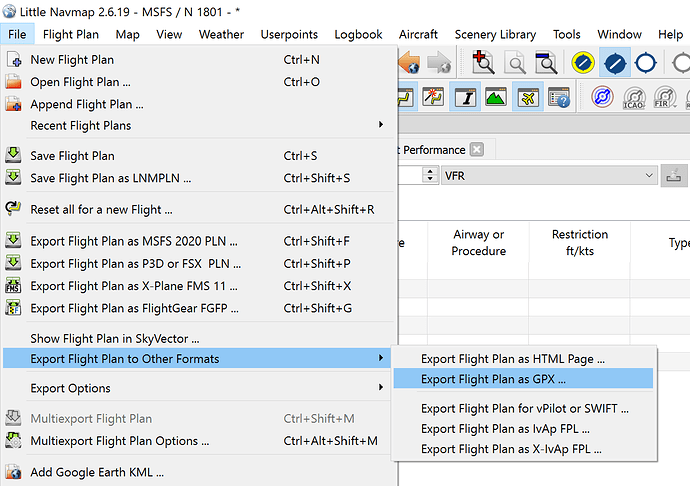Choose Export Flight Plan as HTML Page
This screenshot has height=486, width=690.
click(512, 358)
